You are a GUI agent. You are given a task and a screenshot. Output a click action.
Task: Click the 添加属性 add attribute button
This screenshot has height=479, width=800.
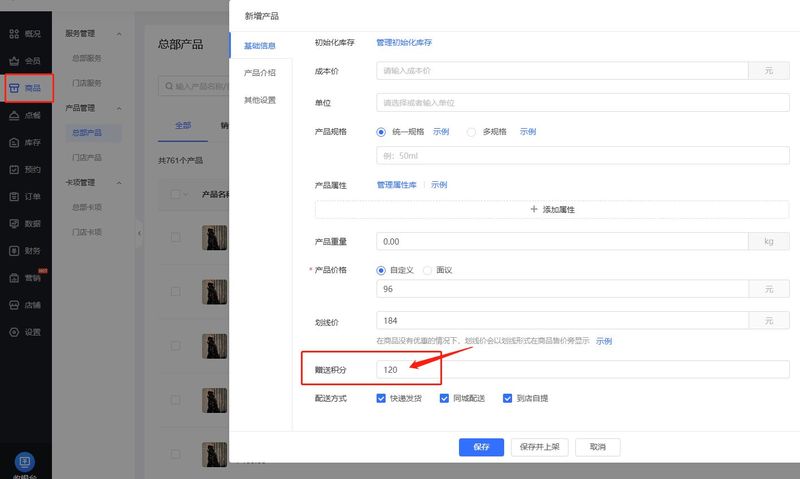[552, 209]
